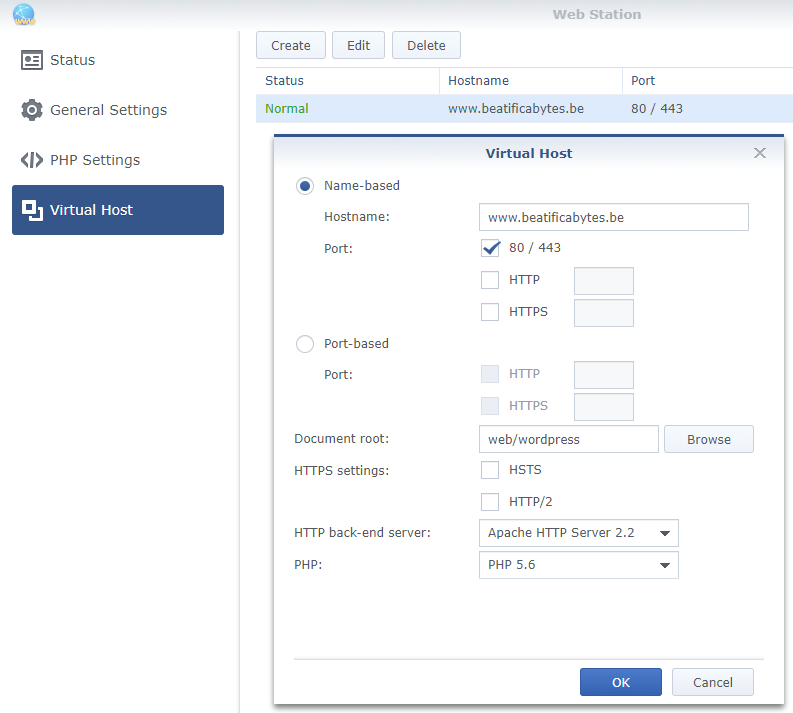Select the www.beatificabytes.be table row
This screenshot has width=793, height=713.
(x=524, y=109)
